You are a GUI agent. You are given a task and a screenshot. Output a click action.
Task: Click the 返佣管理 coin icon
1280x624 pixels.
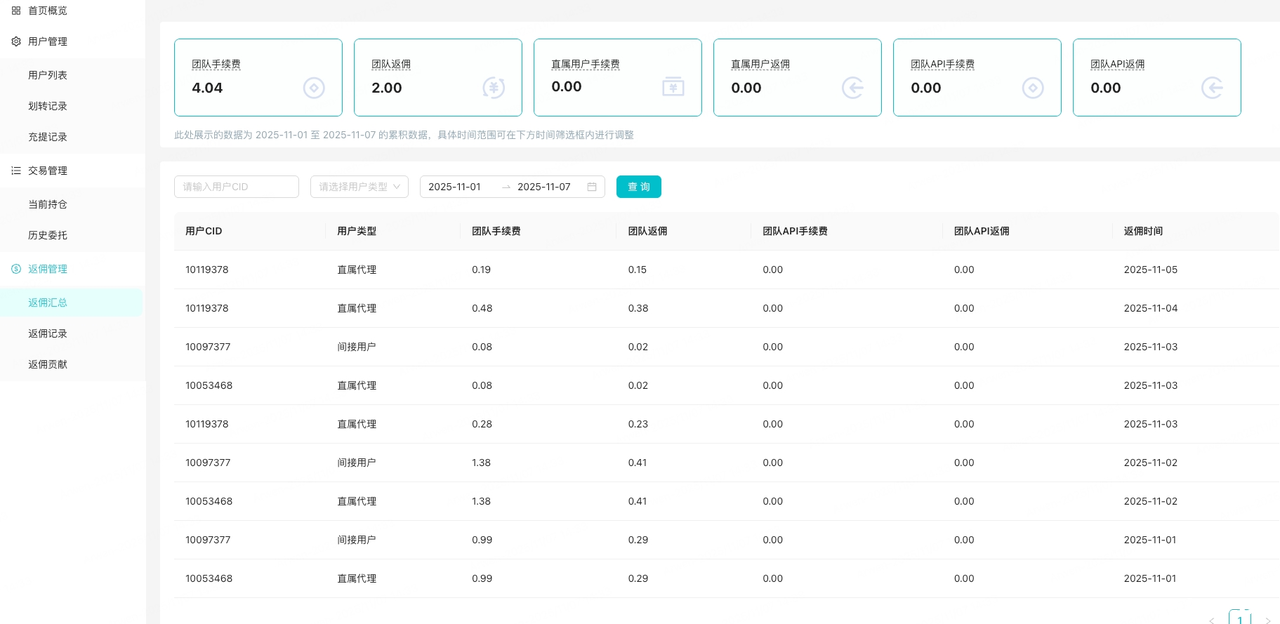[x=16, y=269]
